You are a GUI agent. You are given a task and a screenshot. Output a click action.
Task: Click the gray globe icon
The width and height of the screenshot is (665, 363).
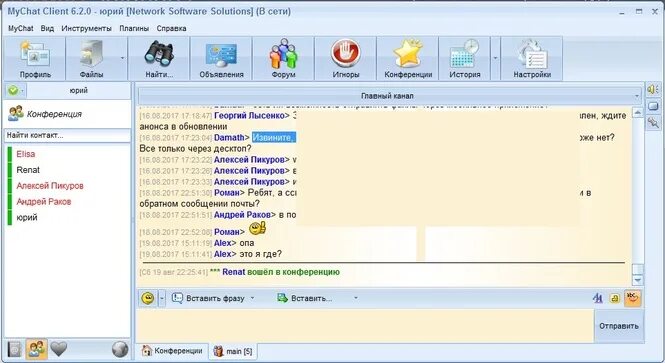(x=120, y=349)
